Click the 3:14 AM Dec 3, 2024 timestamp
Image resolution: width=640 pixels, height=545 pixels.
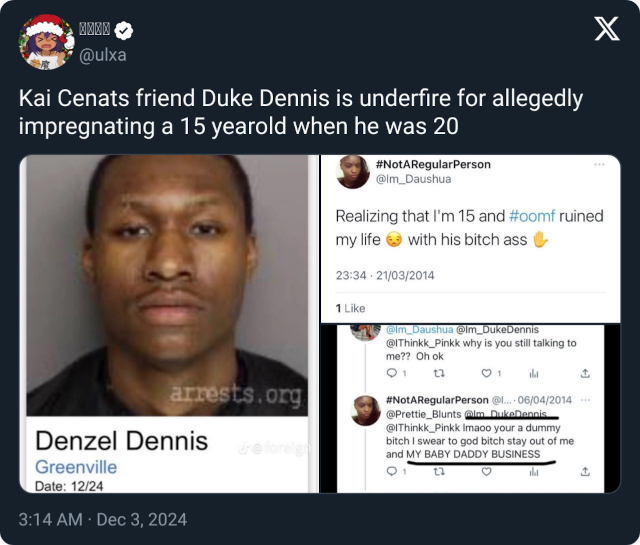[103, 519]
